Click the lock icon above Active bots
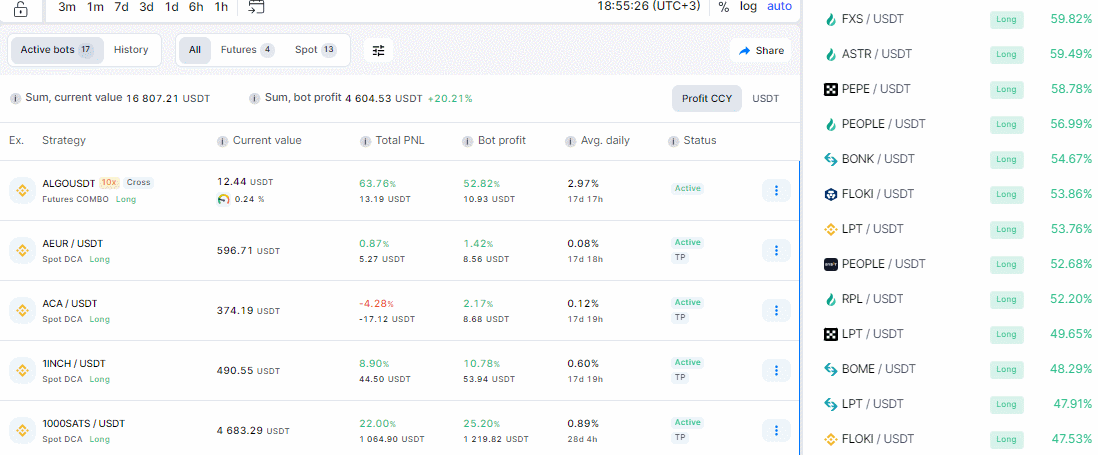This screenshot has width=1098, height=455. (22, 8)
